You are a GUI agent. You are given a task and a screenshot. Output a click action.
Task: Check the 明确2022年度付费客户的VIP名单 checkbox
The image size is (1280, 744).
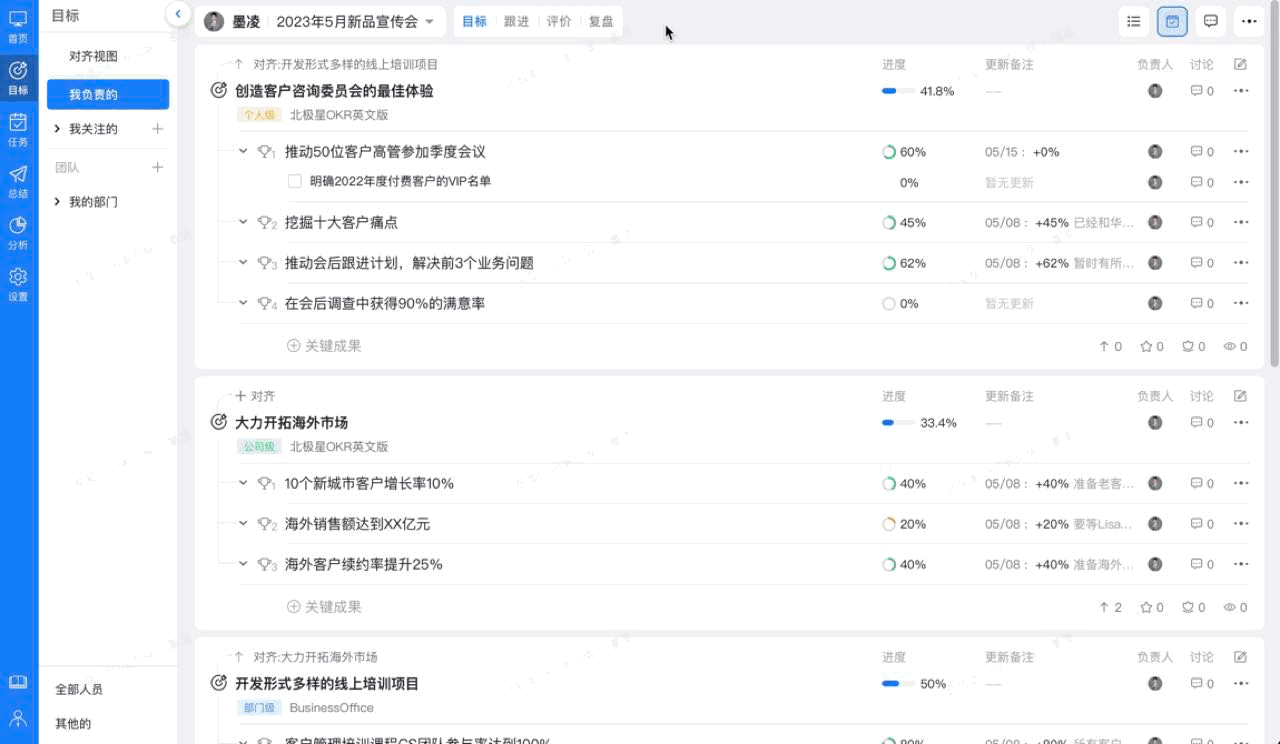click(x=294, y=182)
